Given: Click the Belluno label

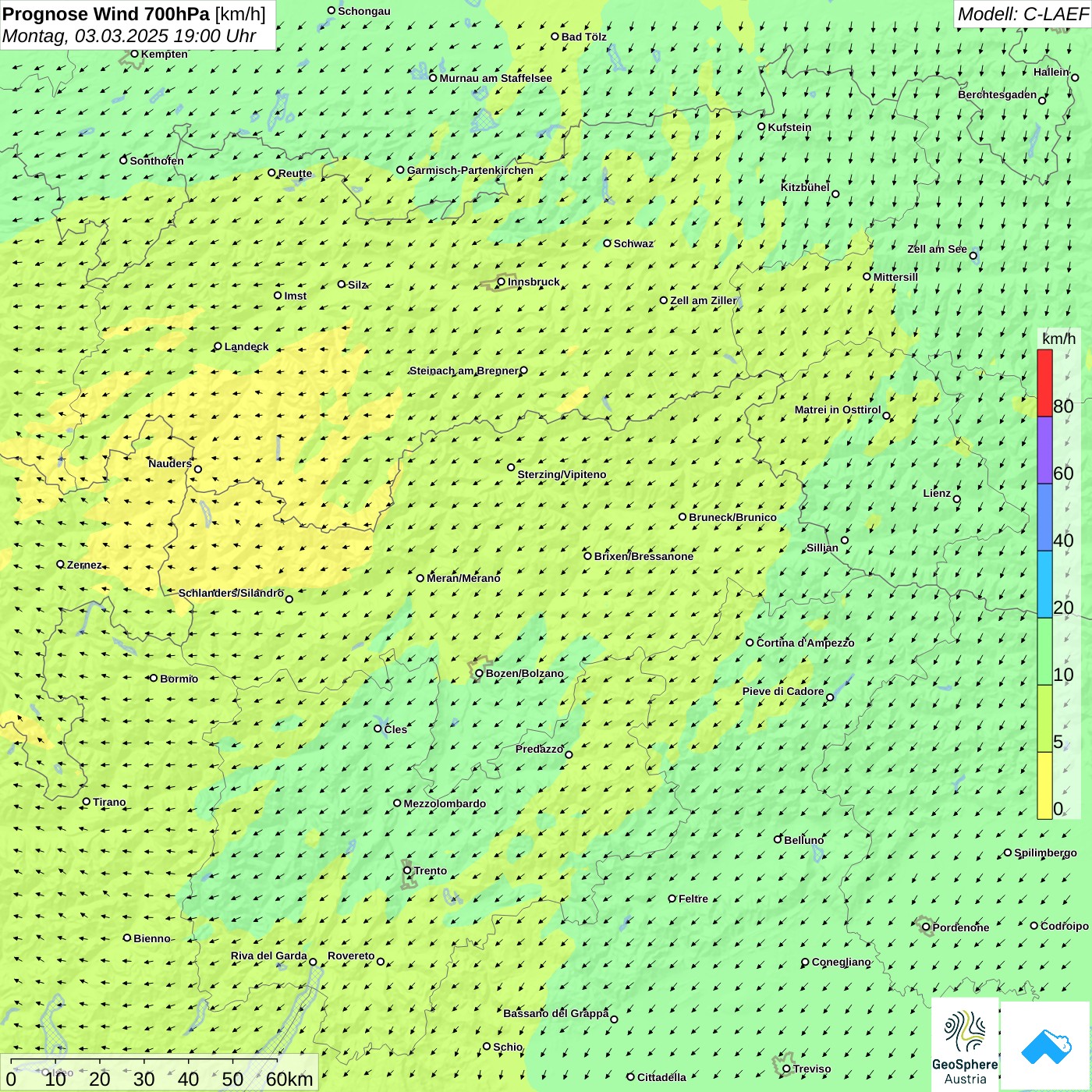Looking at the screenshot, I should coord(803,840).
